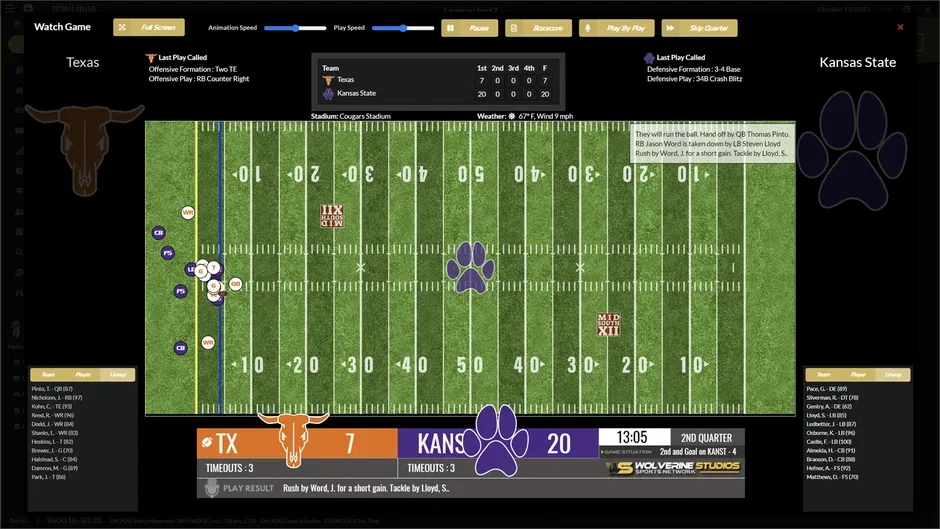Click the microphone icon by Play Result

(x=211, y=488)
